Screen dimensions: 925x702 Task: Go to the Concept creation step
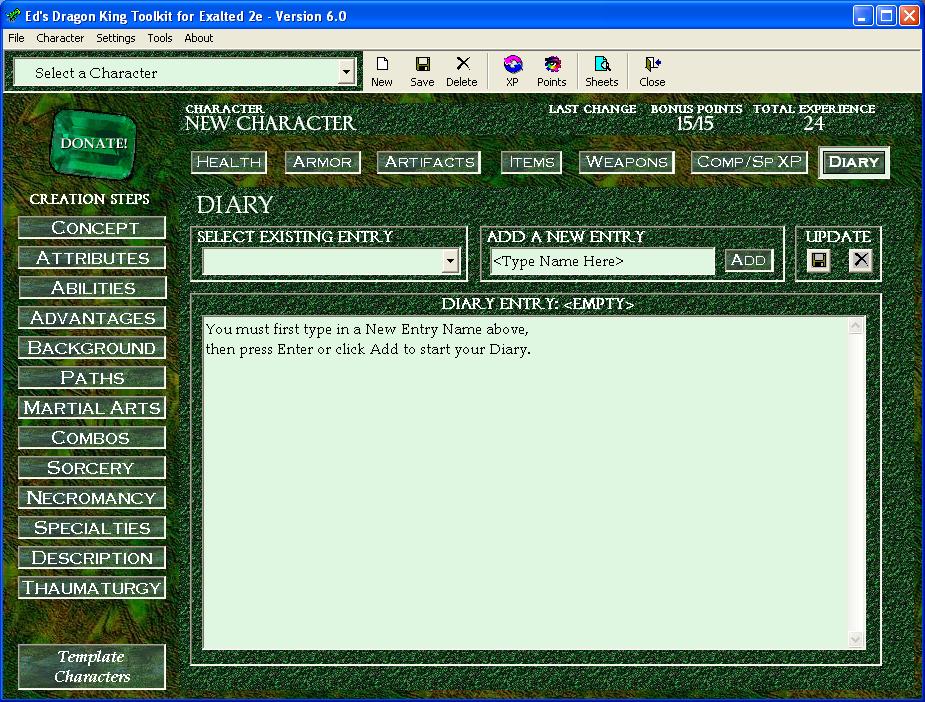92,228
